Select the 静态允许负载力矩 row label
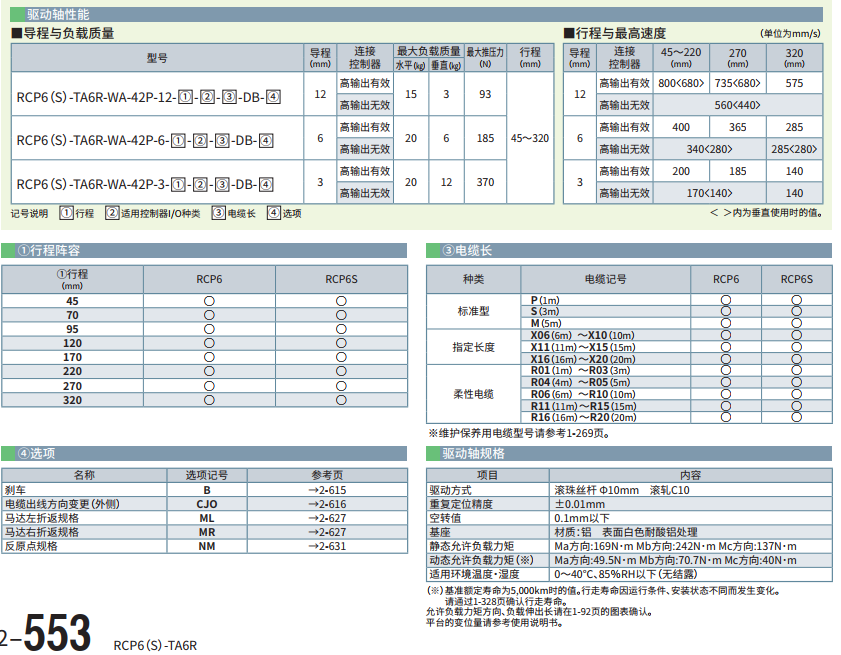 point(471,546)
